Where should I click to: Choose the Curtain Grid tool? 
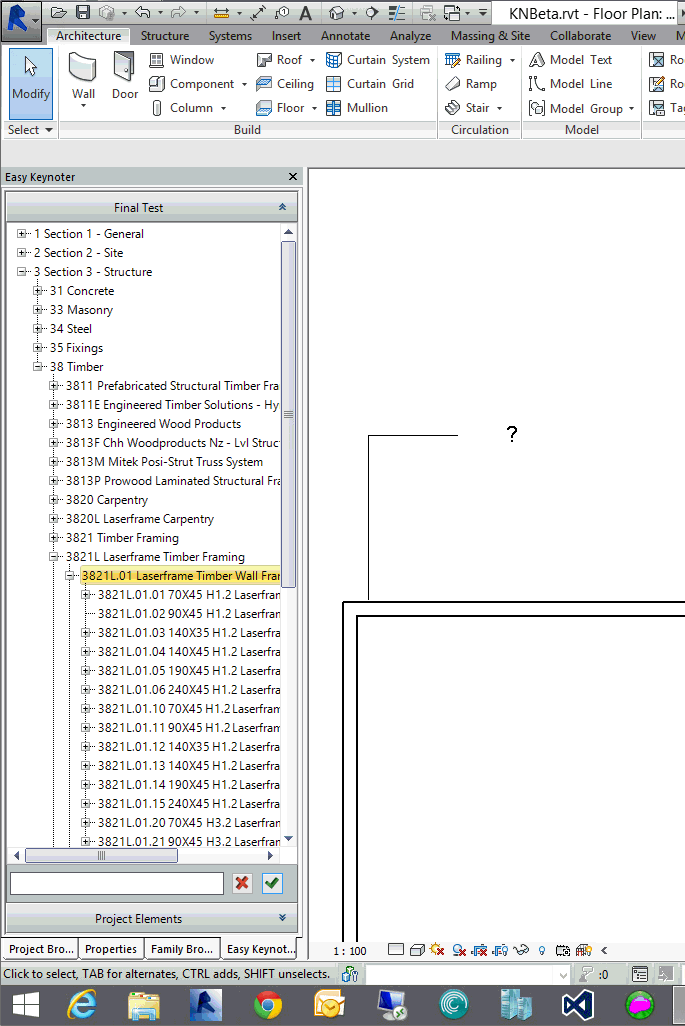point(370,84)
